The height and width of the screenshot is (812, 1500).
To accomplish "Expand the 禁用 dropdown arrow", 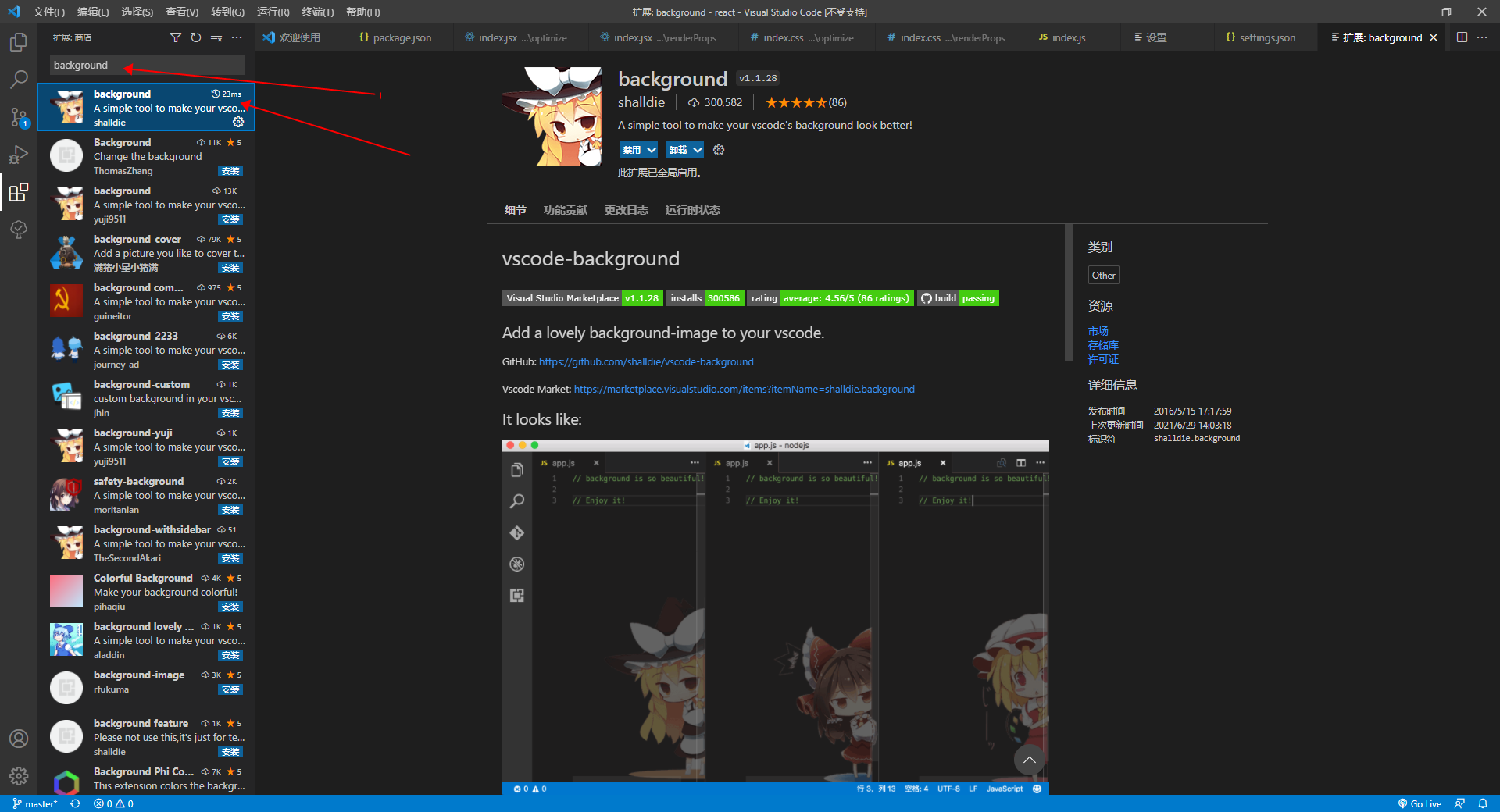I will [x=652, y=150].
